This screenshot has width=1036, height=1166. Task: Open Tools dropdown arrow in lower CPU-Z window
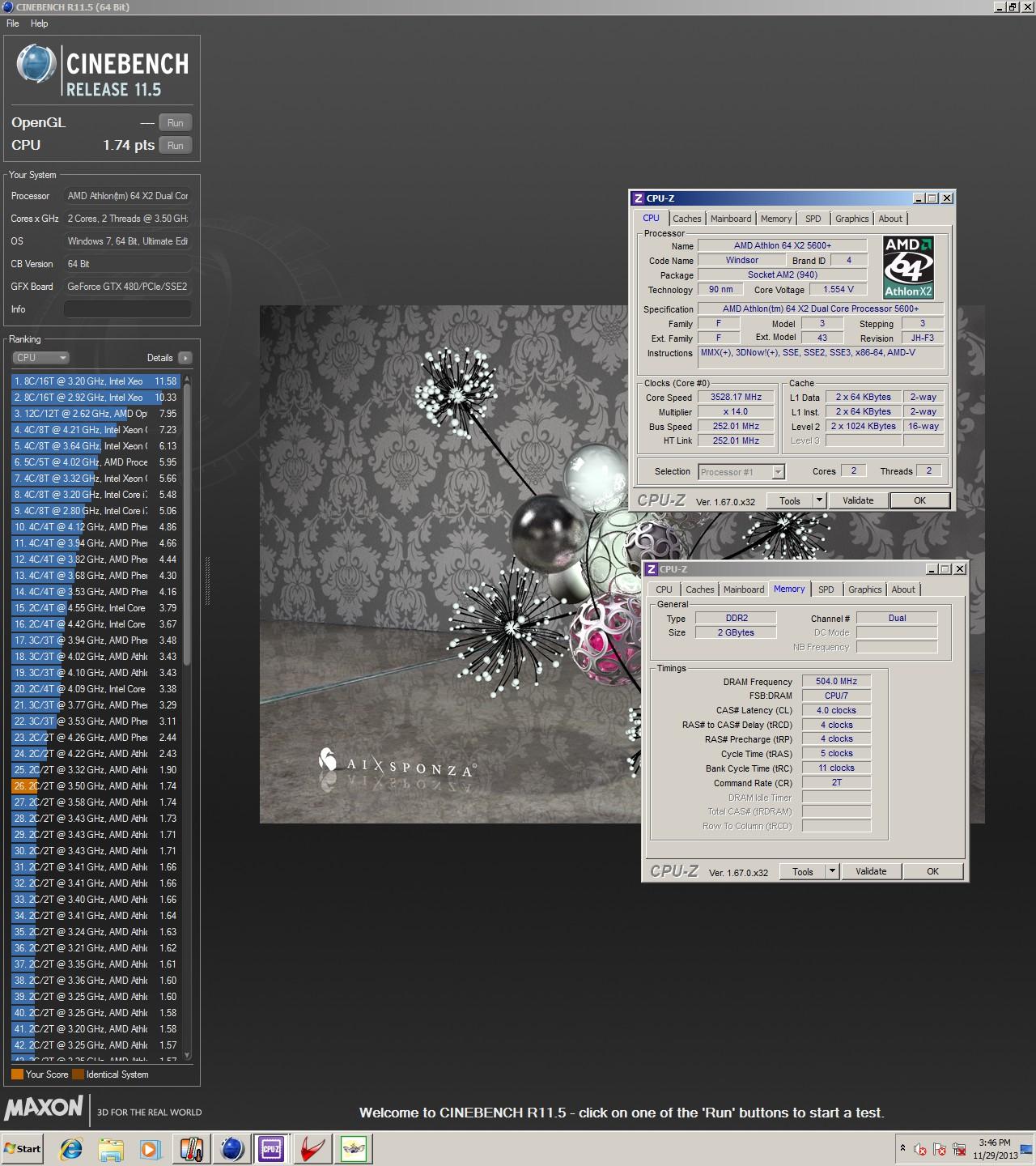coord(832,872)
